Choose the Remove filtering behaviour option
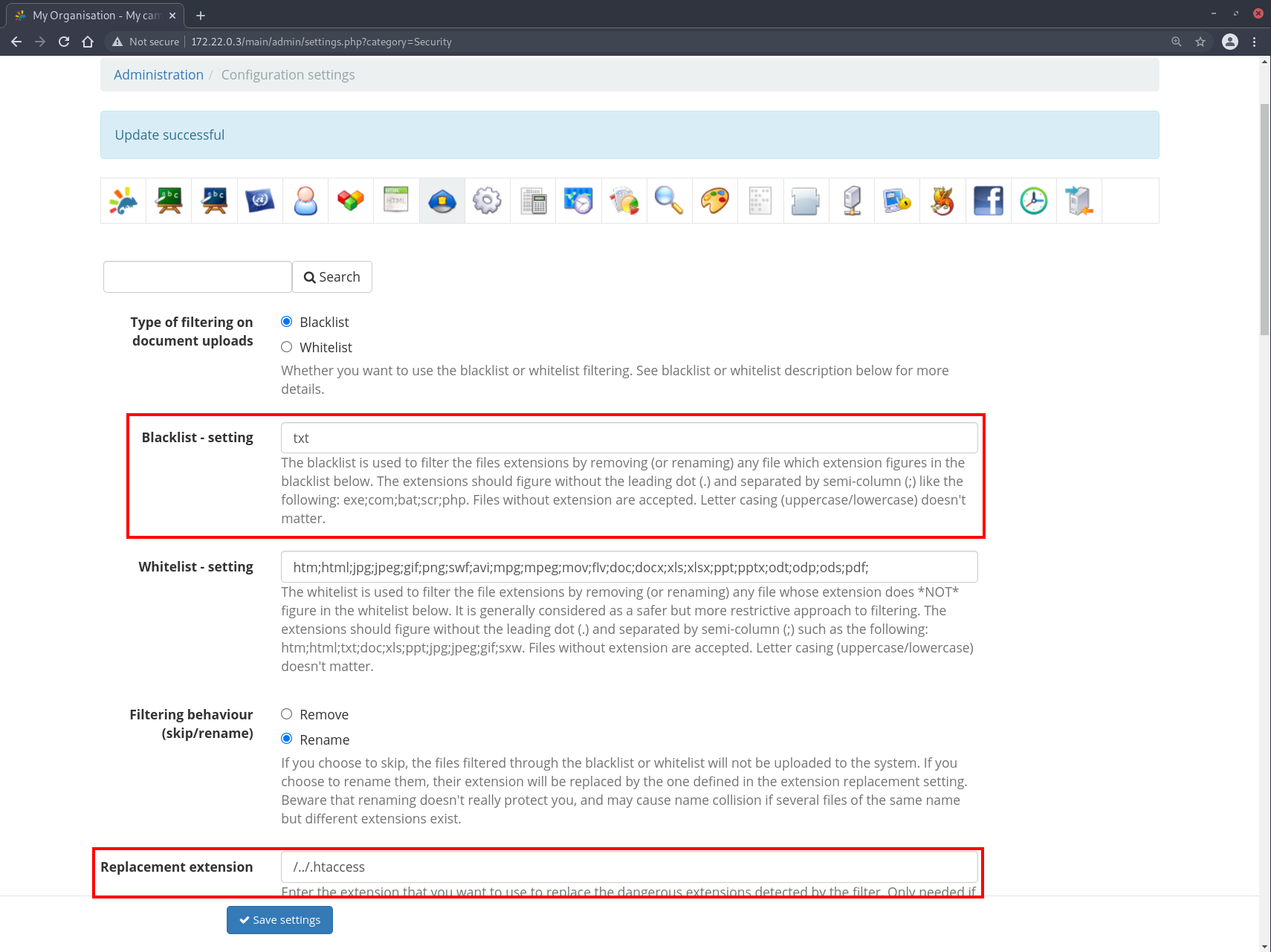1271x952 pixels. pos(287,714)
